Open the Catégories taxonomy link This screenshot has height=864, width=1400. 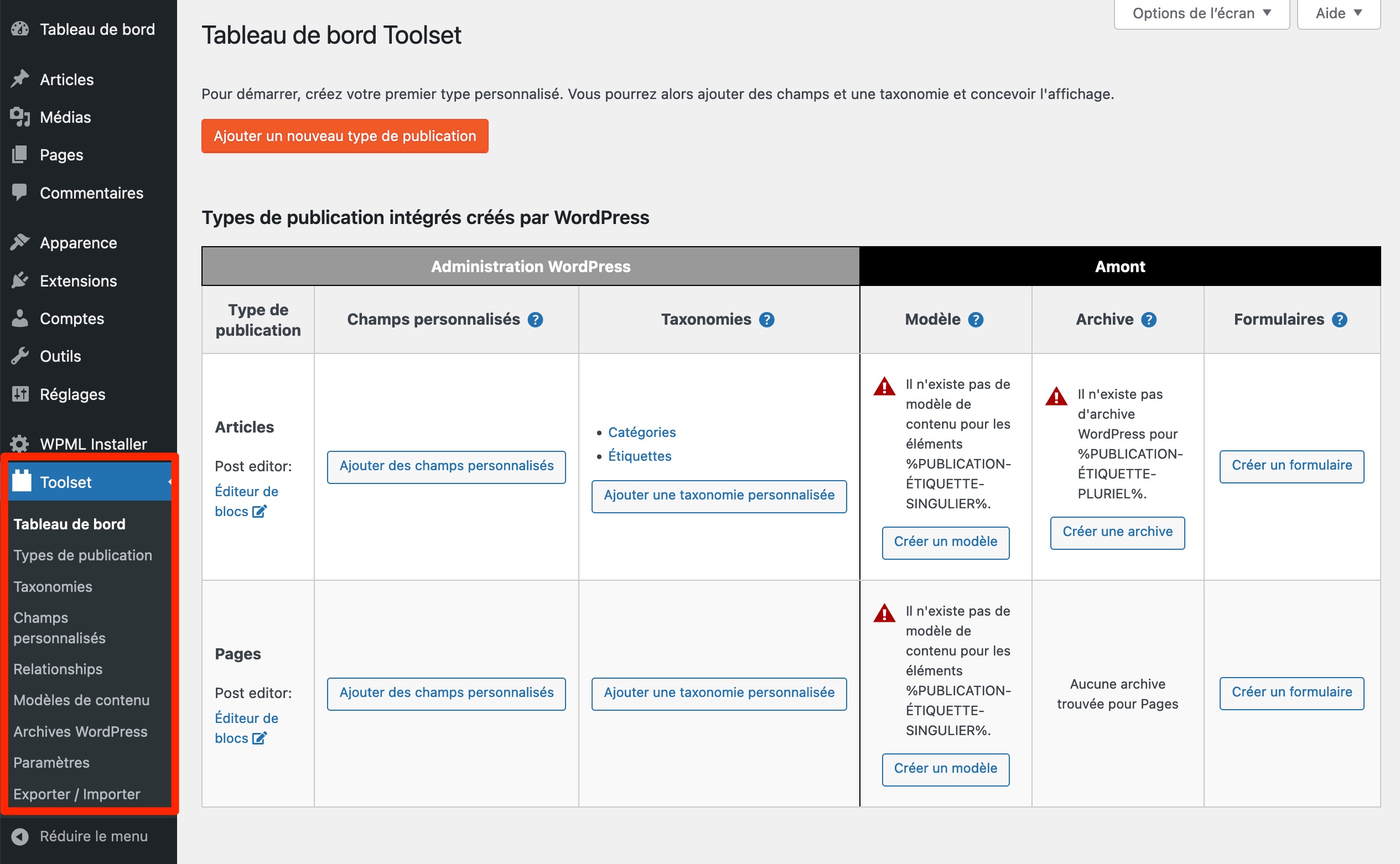(x=642, y=432)
